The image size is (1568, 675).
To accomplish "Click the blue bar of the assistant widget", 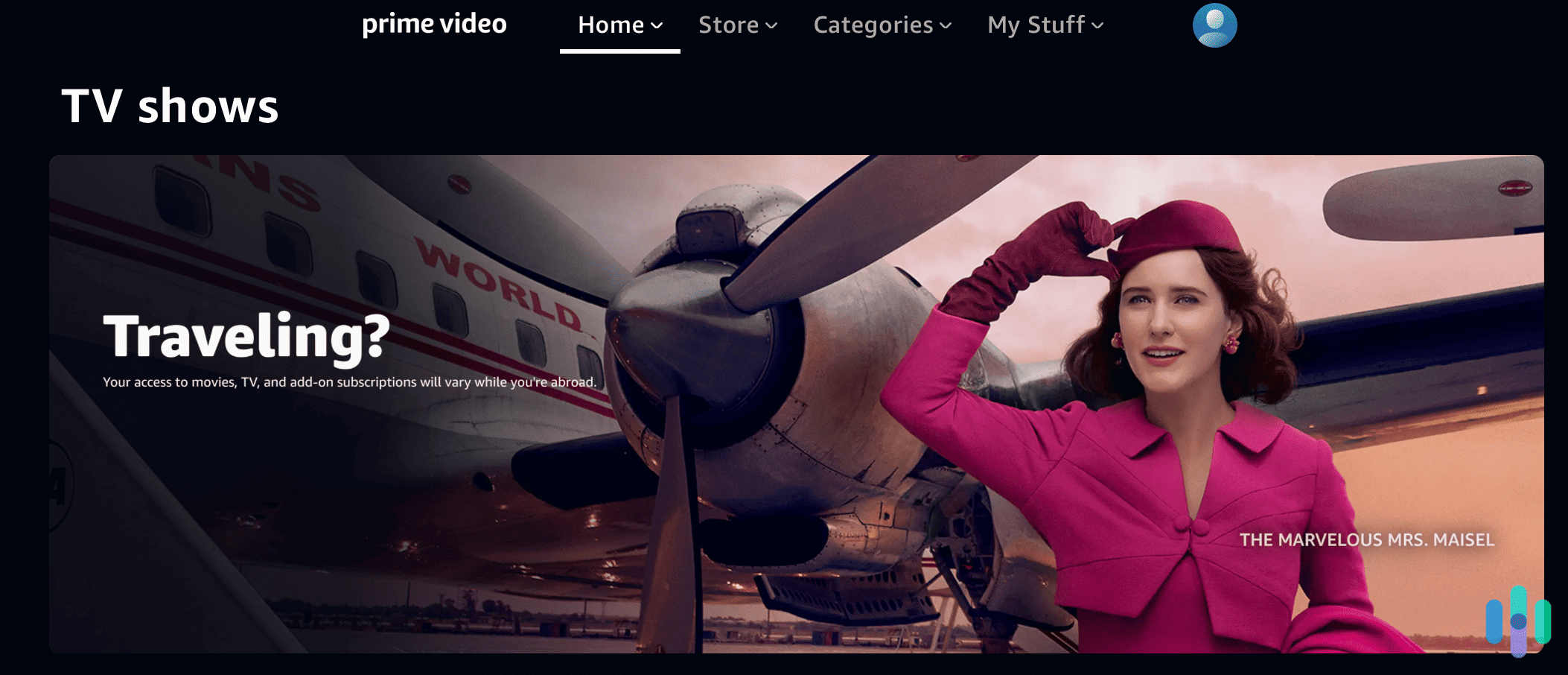I will [1494, 621].
